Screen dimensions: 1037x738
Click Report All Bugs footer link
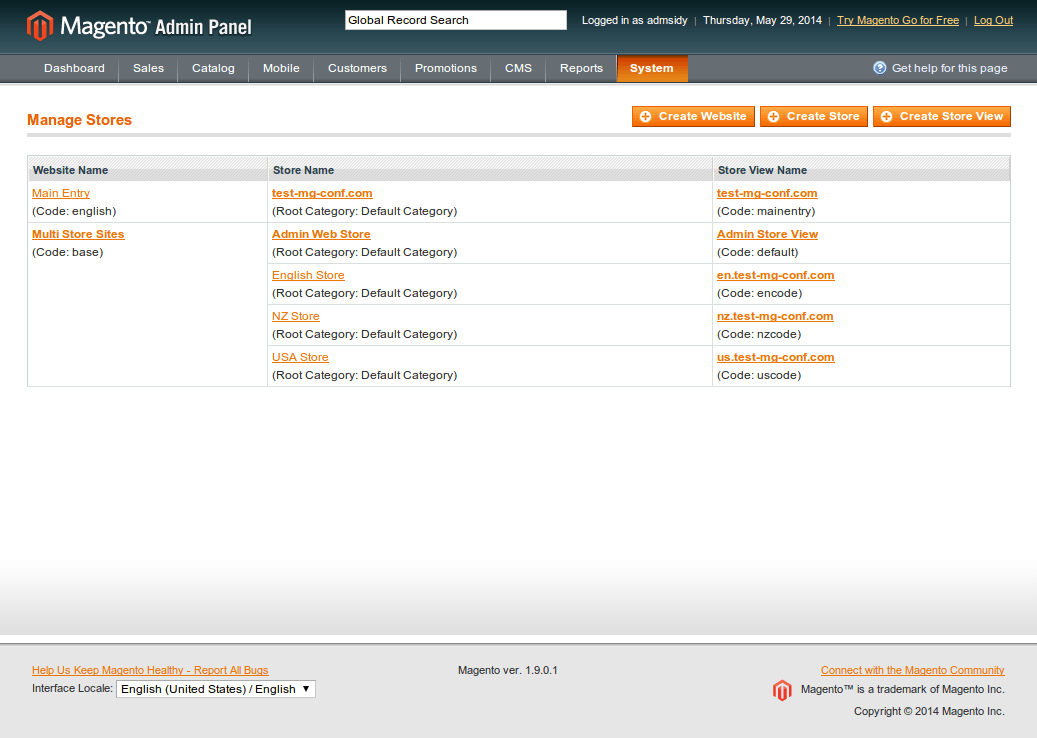(x=150, y=670)
